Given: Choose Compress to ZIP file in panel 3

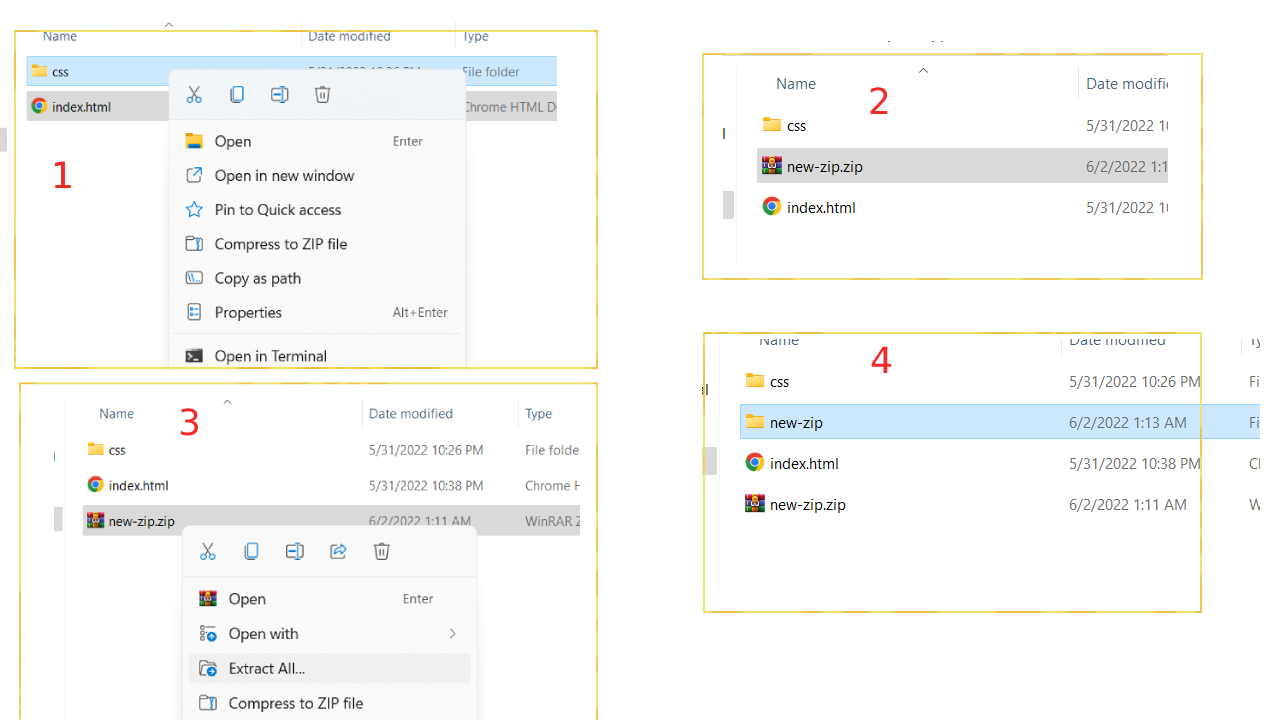Looking at the screenshot, I should point(329,703).
